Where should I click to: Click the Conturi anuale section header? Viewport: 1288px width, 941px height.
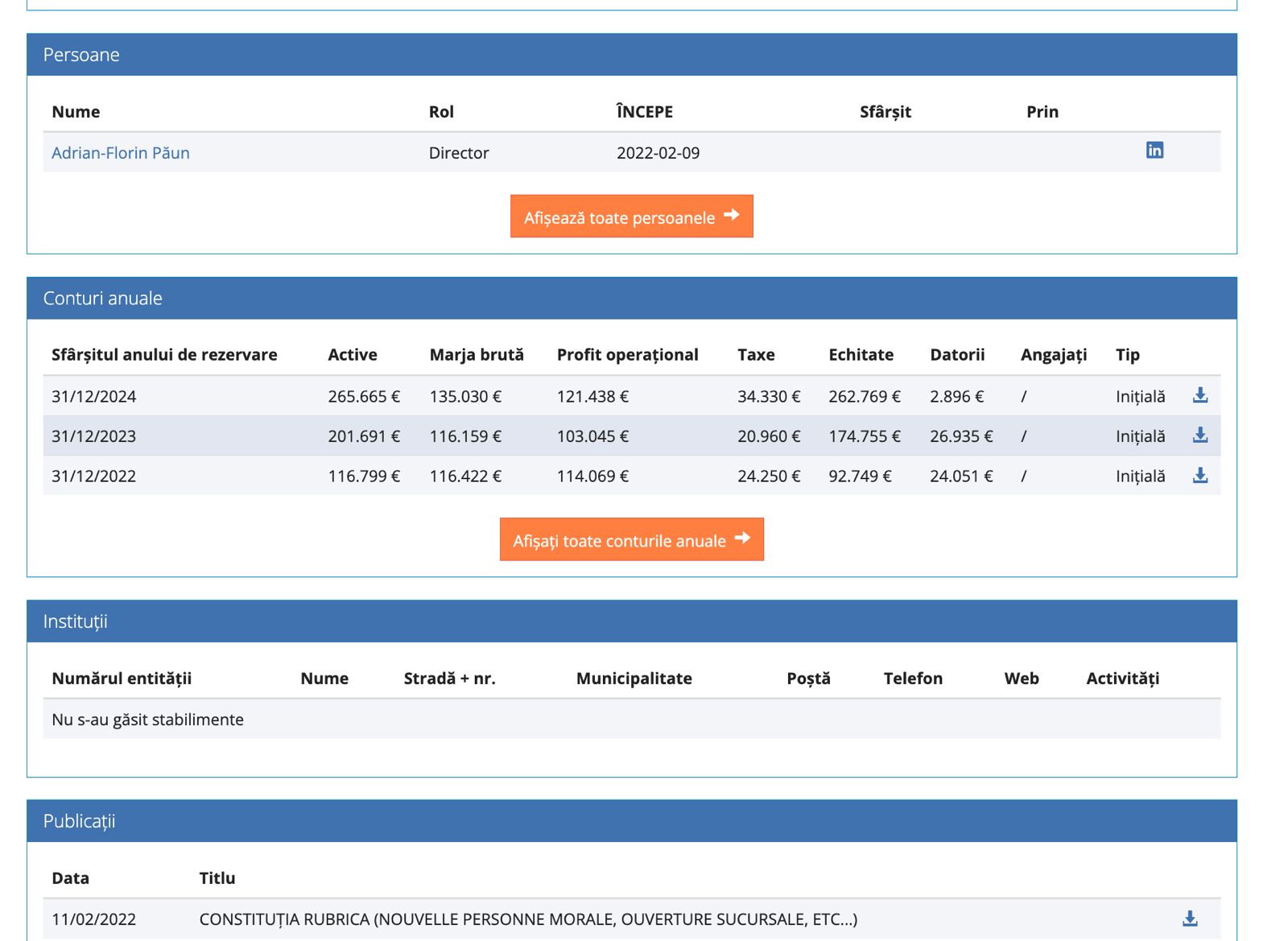click(x=103, y=299)
